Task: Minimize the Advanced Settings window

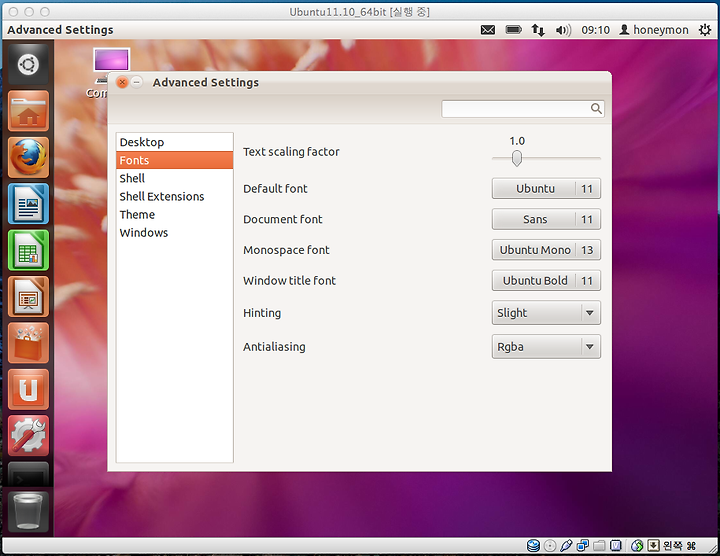Action: click(137, 83)
